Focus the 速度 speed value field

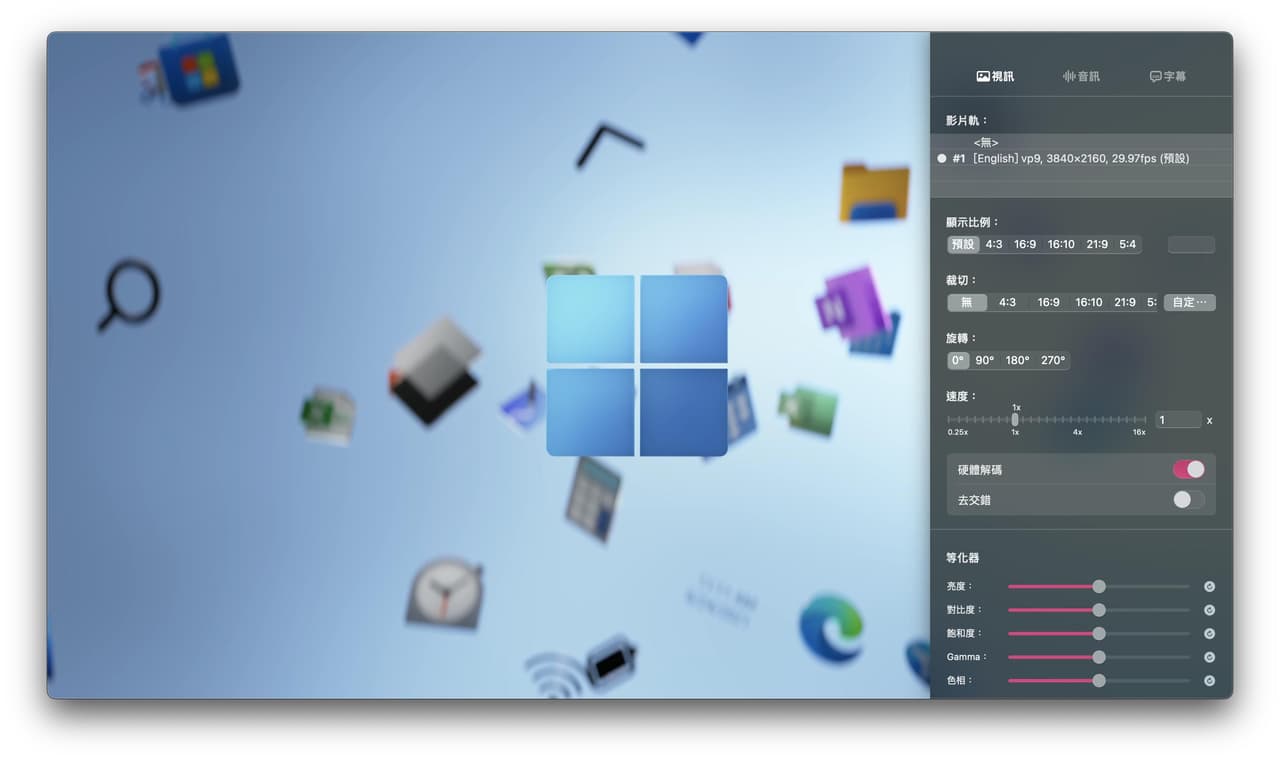(x=1178, y=420)
